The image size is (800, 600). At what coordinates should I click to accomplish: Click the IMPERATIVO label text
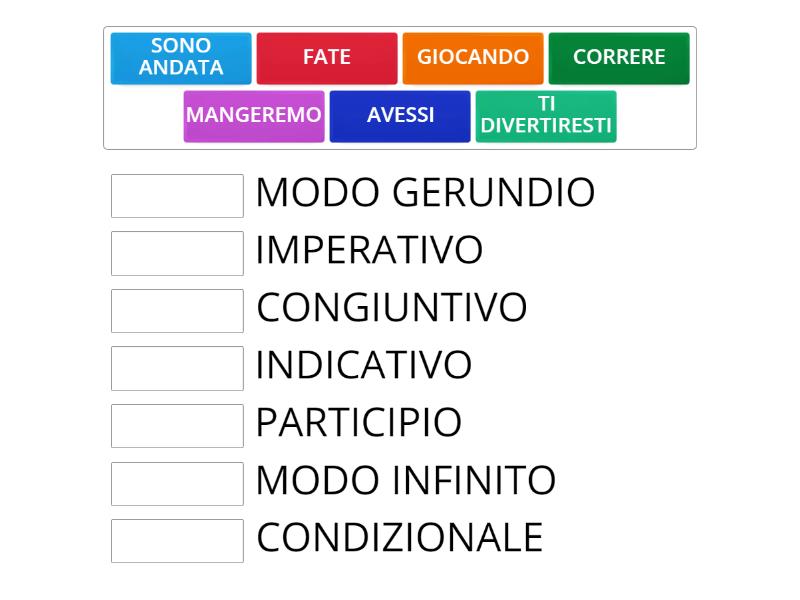click(x=368, y=250)
